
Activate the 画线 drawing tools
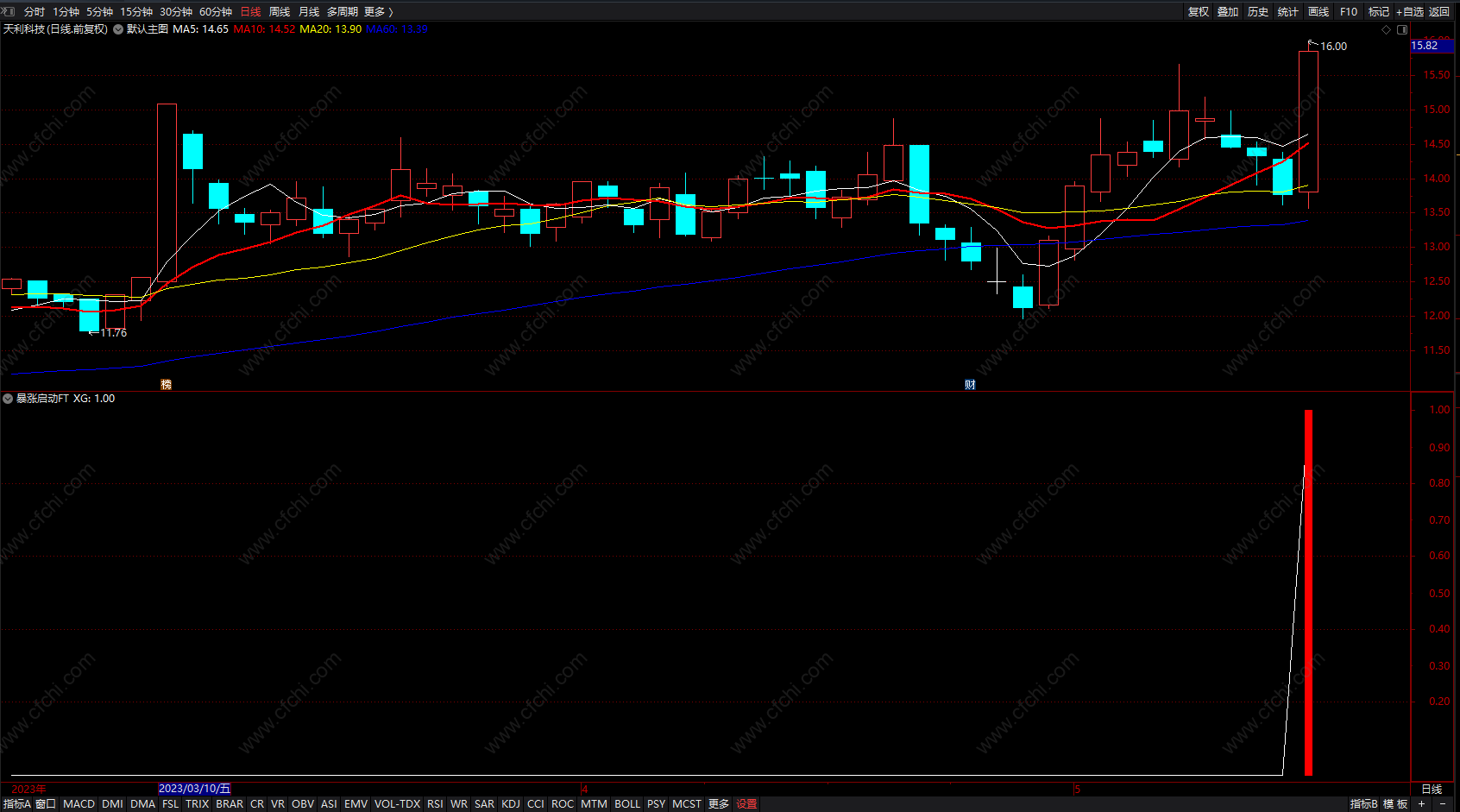(x=1318, y=12)
